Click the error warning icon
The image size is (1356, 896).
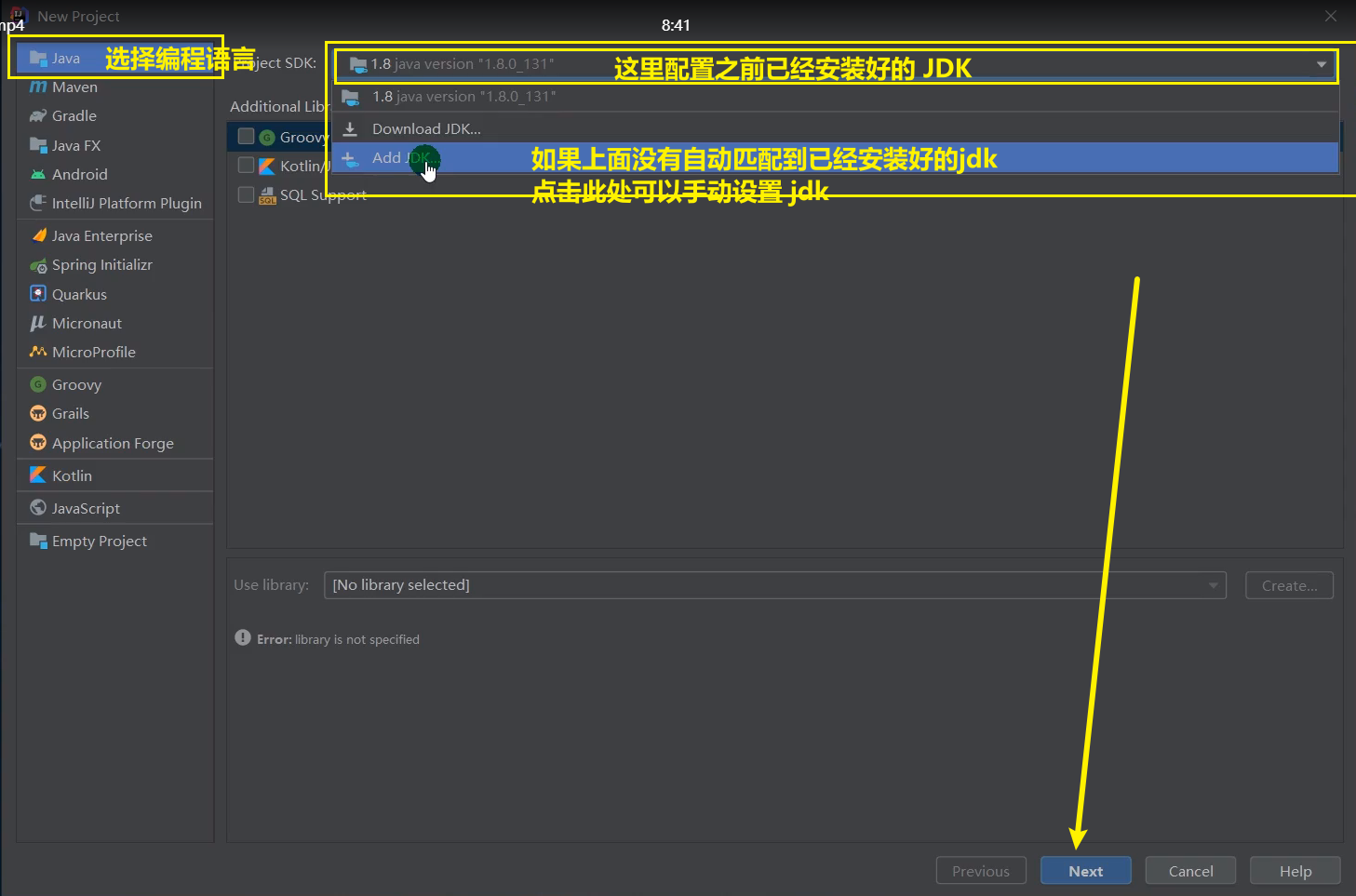(243, 638)
